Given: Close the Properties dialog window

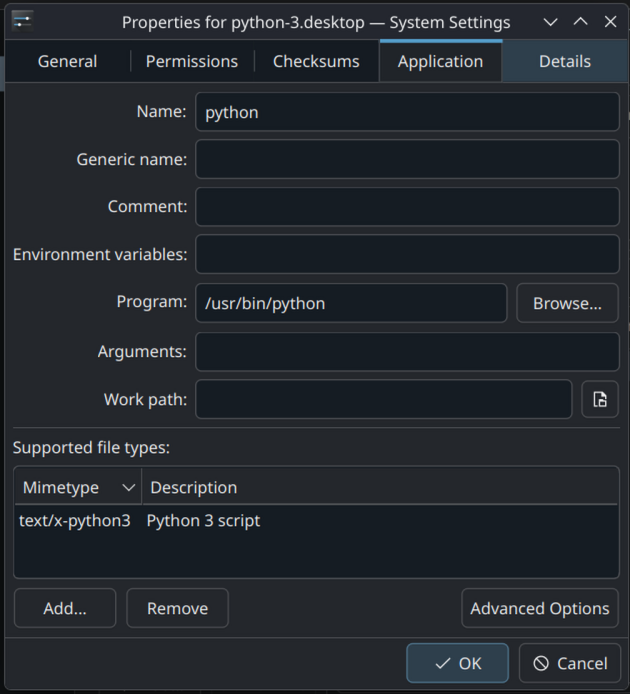Looking at the screenshot, I should click(x=610, y=21).
